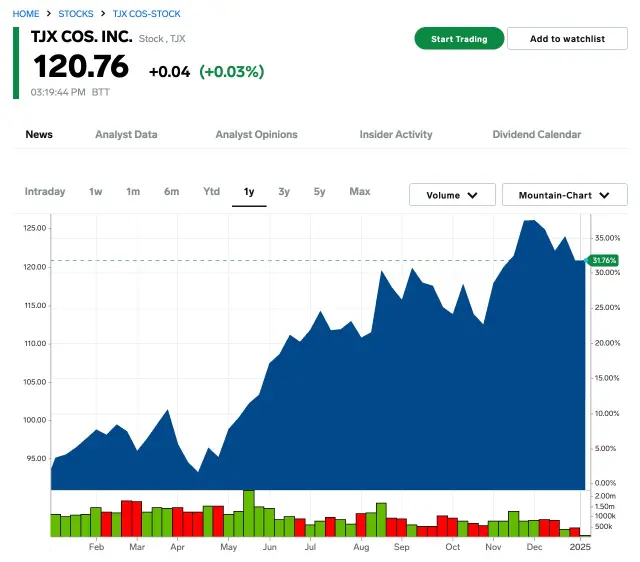640x562 pixels.
Task: Select the 5y chart range
Action: [320, 191]
